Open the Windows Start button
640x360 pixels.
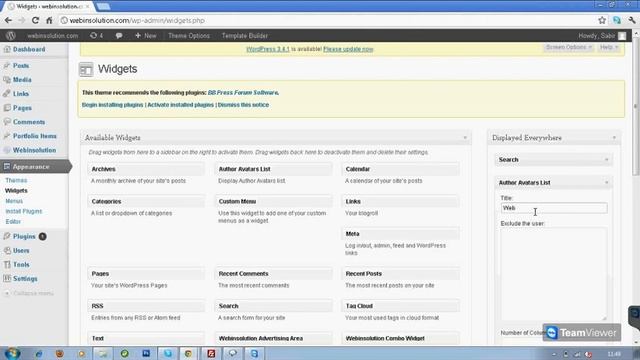click(12, 353)
